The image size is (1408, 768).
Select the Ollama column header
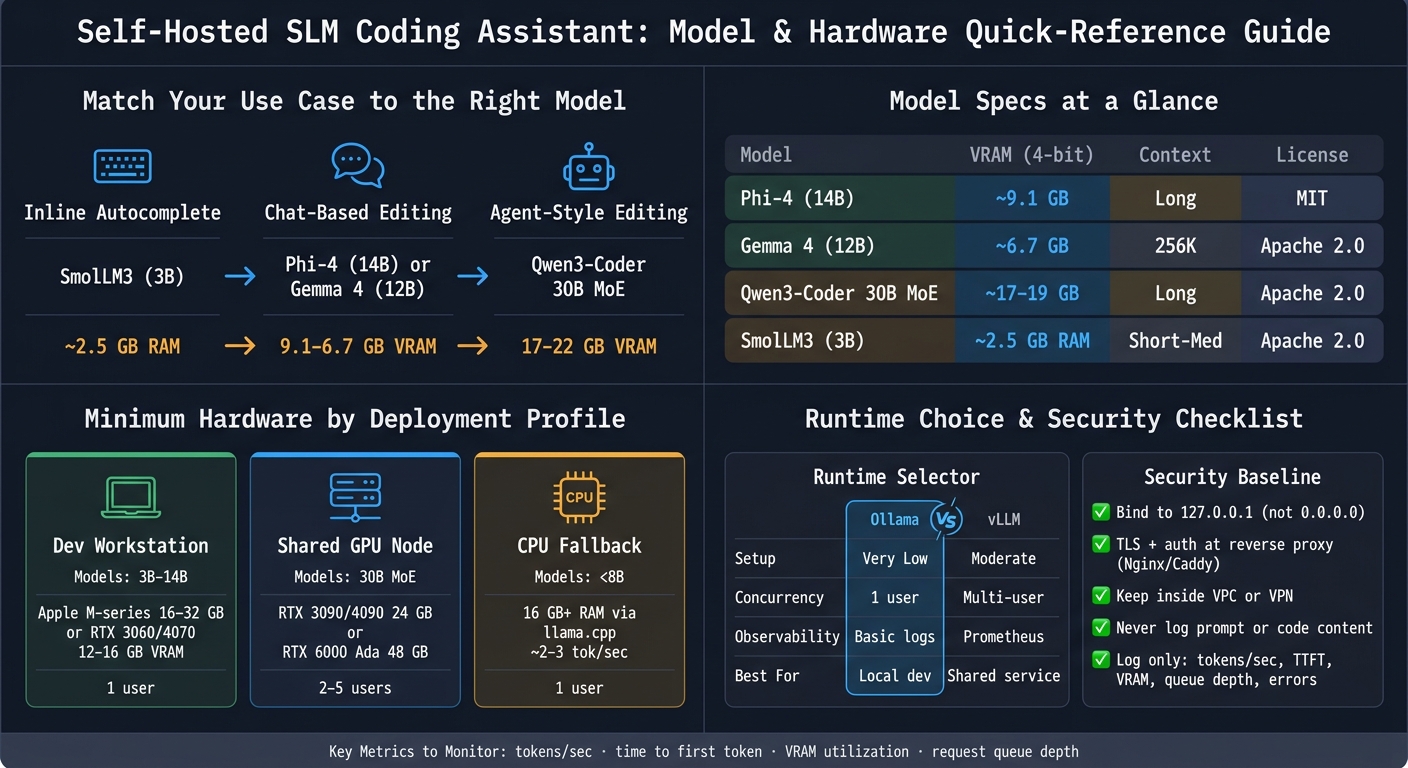(894, 519)
